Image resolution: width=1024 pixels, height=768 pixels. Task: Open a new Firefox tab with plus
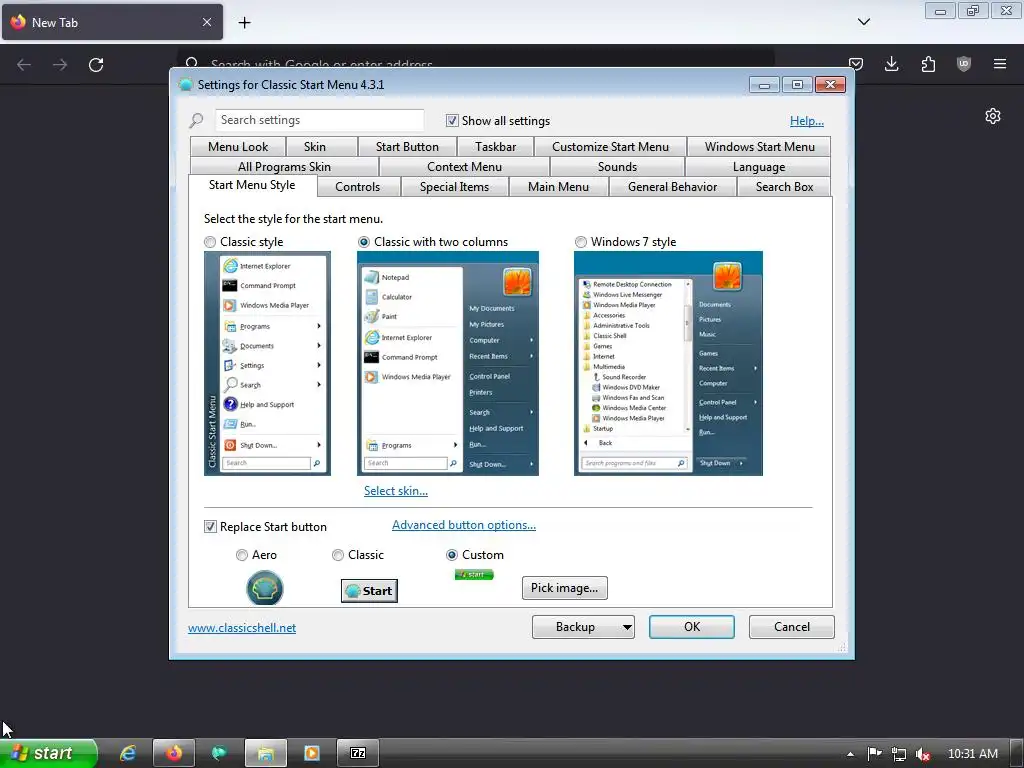tap(244, 23)
